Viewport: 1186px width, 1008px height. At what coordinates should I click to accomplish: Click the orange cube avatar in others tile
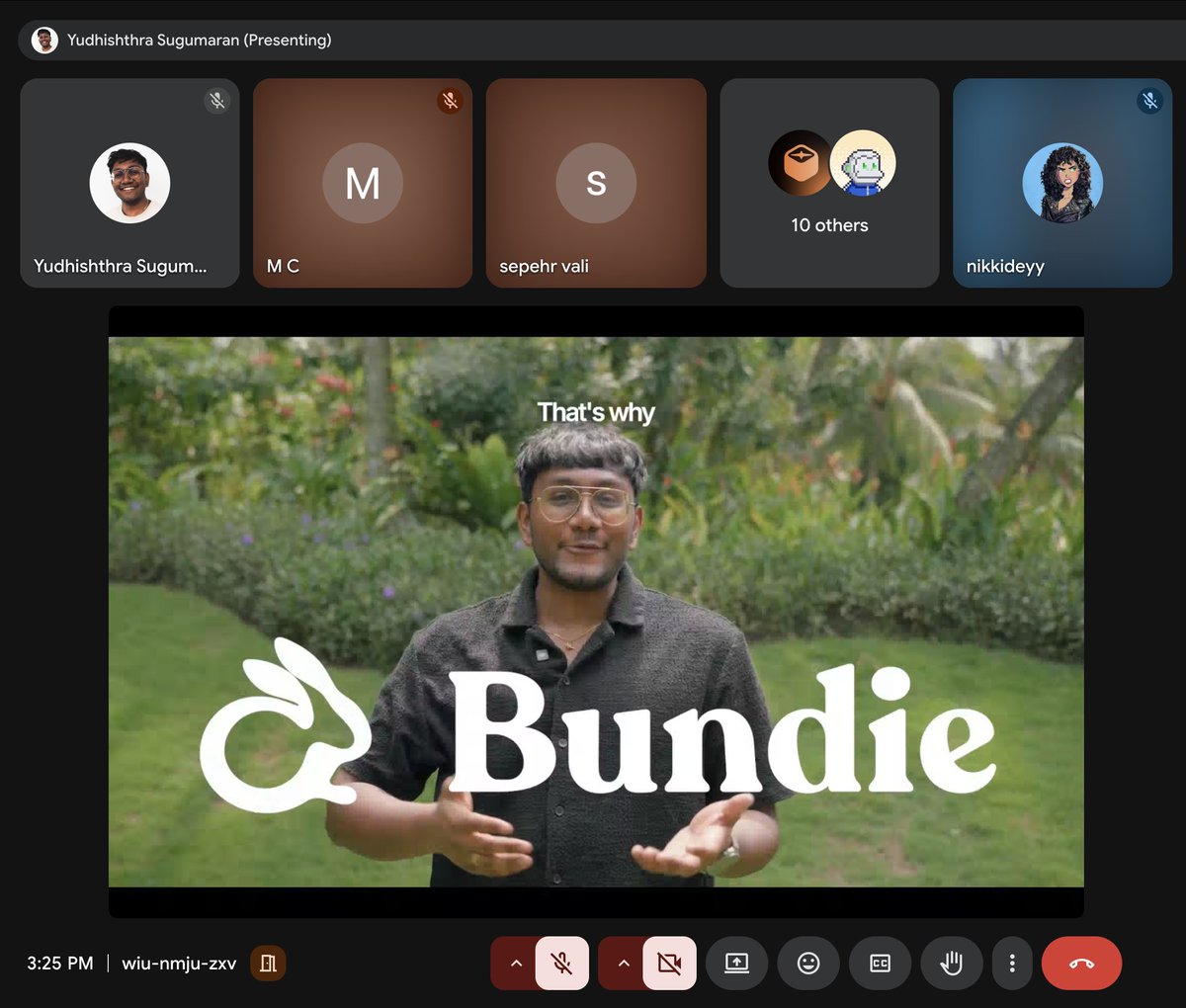pyautogui.click(x=800, y=163)
